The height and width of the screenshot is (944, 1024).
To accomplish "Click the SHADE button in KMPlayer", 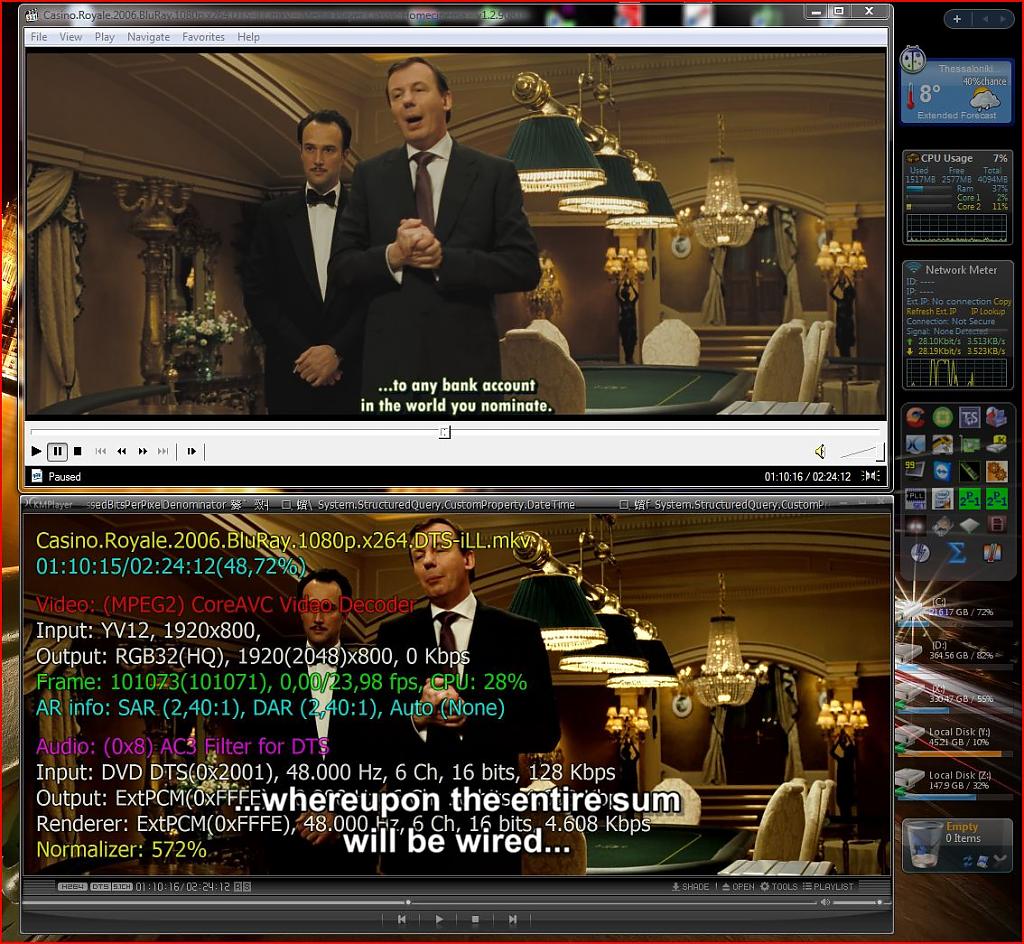I will (x=690, y=887).
